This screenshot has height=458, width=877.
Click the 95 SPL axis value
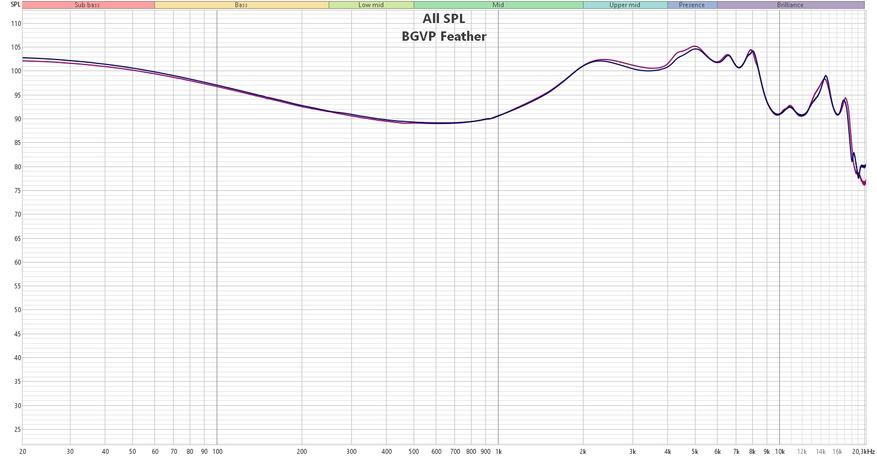(x=18, y=95)
